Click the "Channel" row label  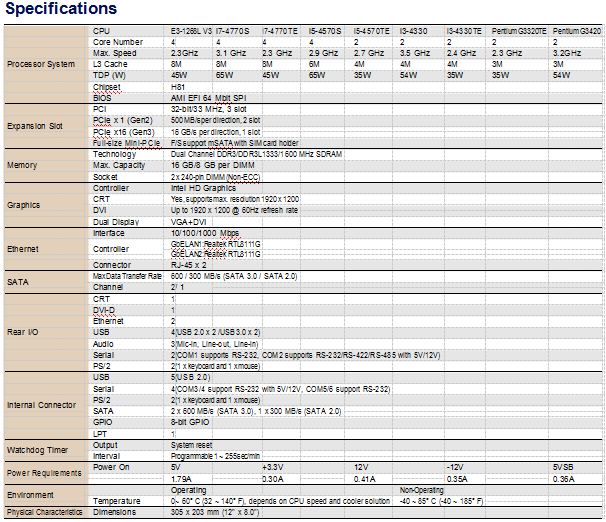click(x=108, y=287)
